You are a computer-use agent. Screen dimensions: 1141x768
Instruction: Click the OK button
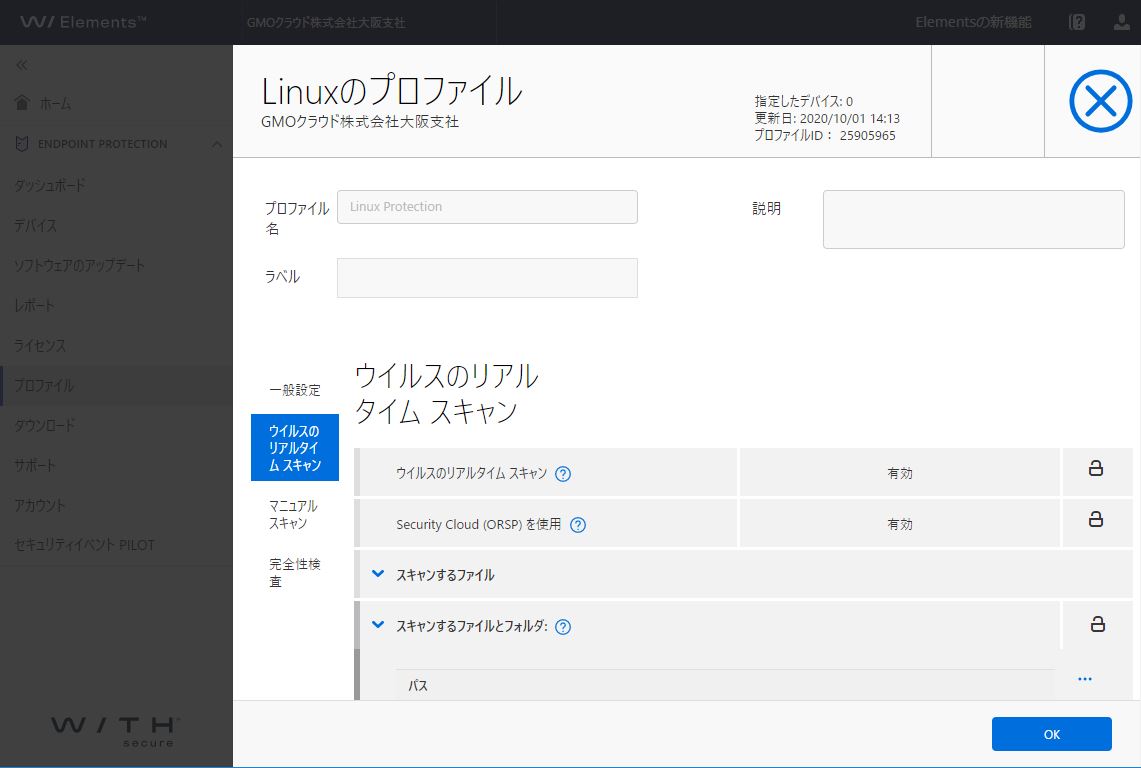click(x=1051, y=734)
